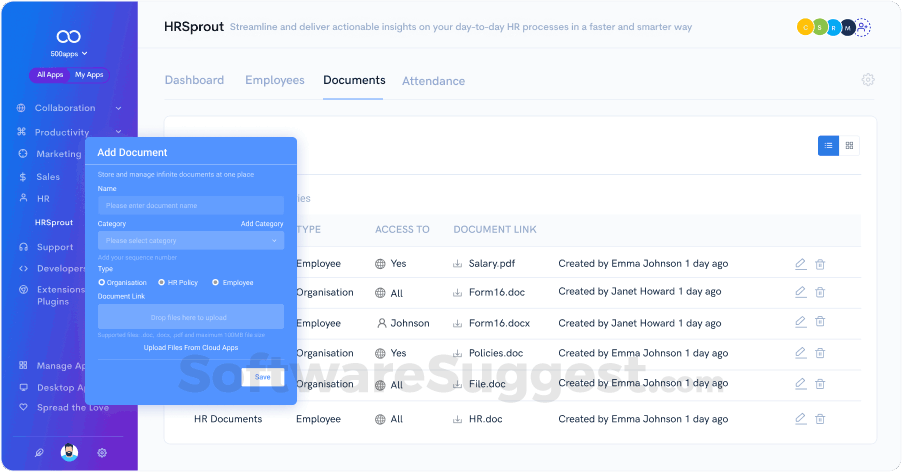Click the rocket icon in sidebar footer

(x=39, y=452)
